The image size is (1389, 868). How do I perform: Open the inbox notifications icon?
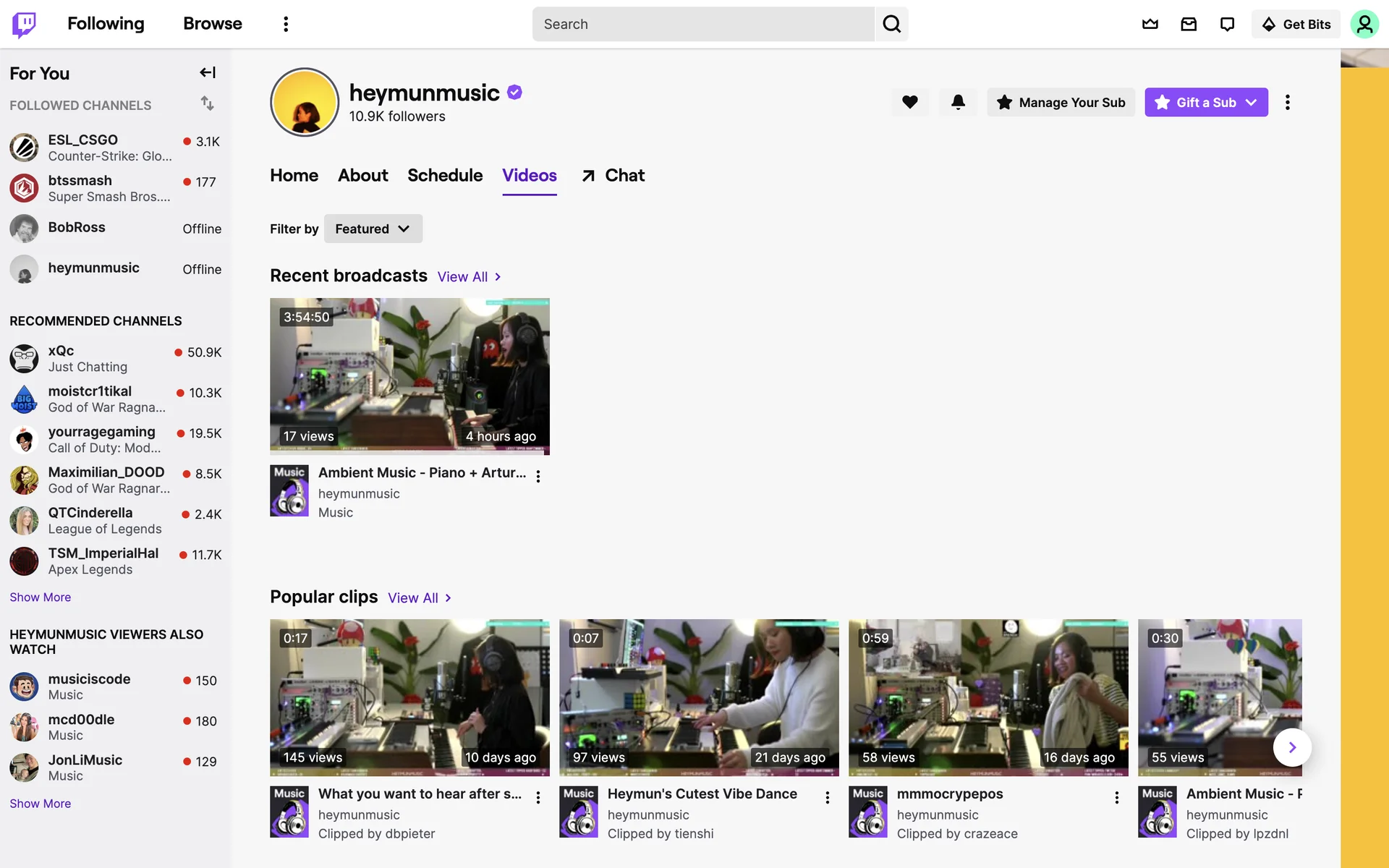pos(1189,24)
